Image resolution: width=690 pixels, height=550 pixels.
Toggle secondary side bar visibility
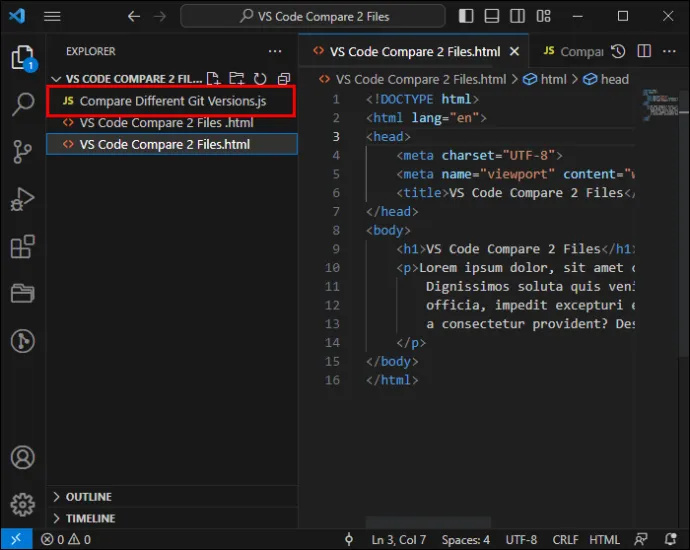[518, 16]
